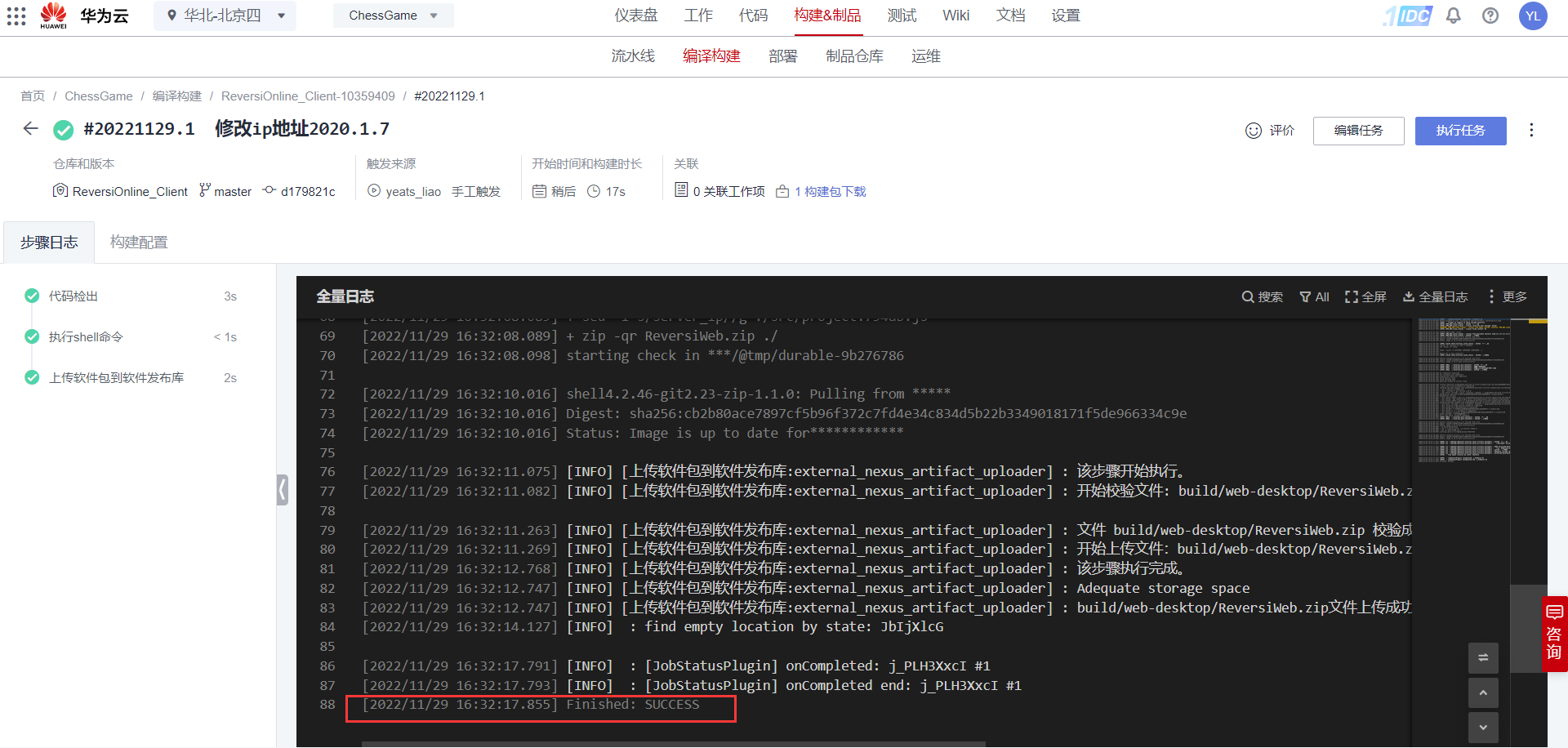Image resolution: width=1568 pixels, height=748 pixels.
Task: Click the ChessGame breadcrumb link
Action: pyautogui.click(x=99, y=96)
